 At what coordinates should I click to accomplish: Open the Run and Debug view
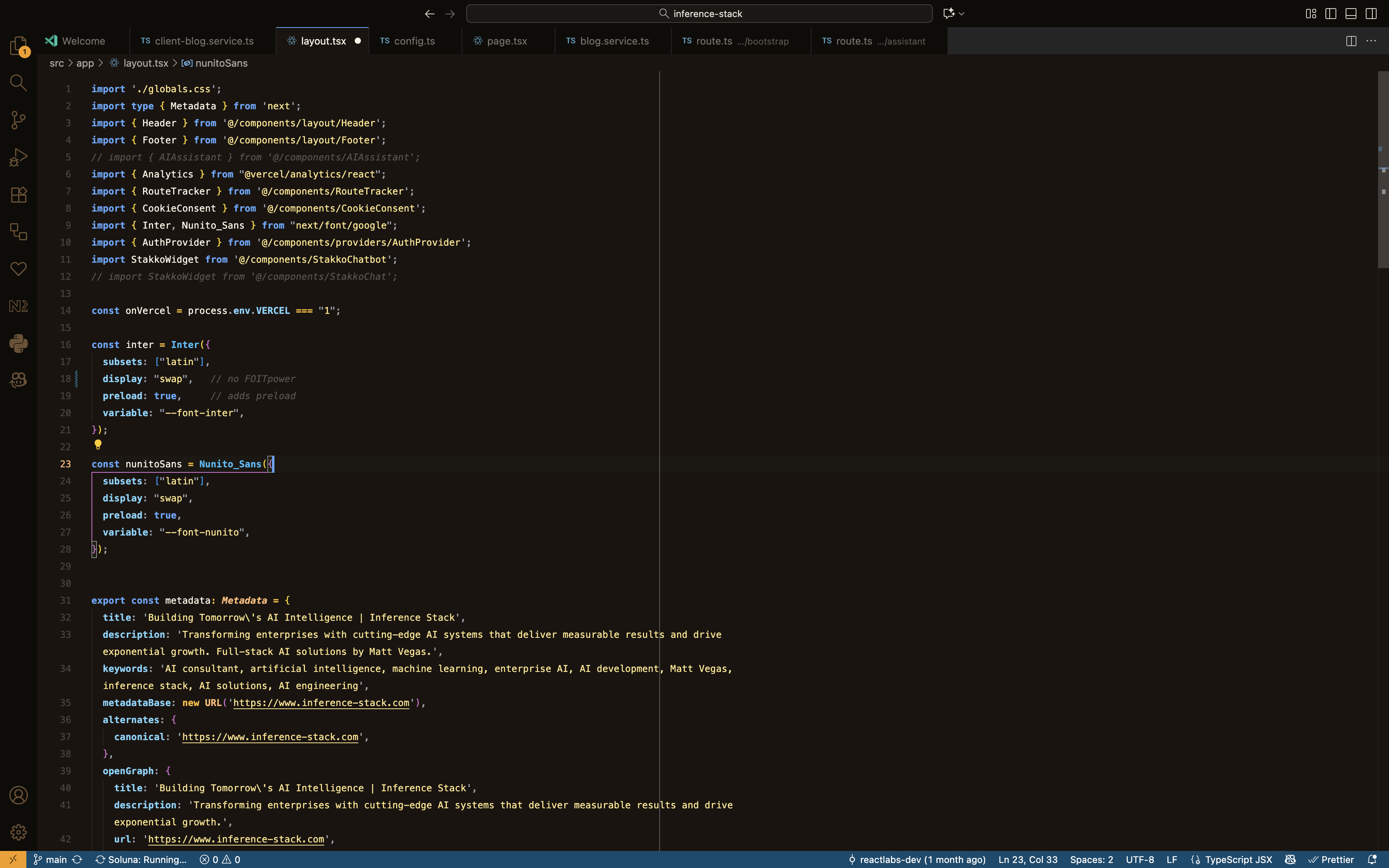18,157
